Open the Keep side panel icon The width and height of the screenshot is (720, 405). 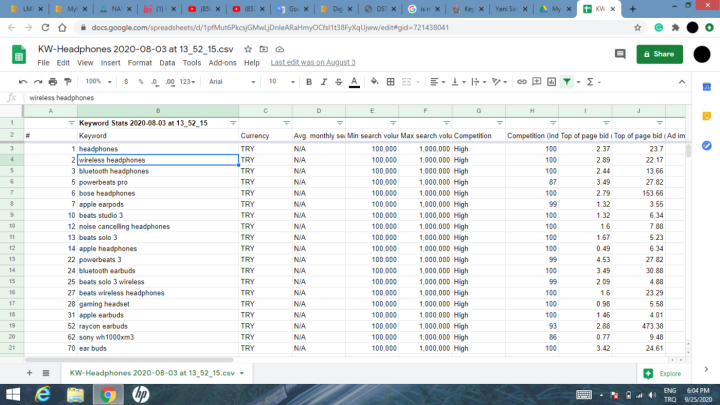pyautogui.click(x=707, y=116)
